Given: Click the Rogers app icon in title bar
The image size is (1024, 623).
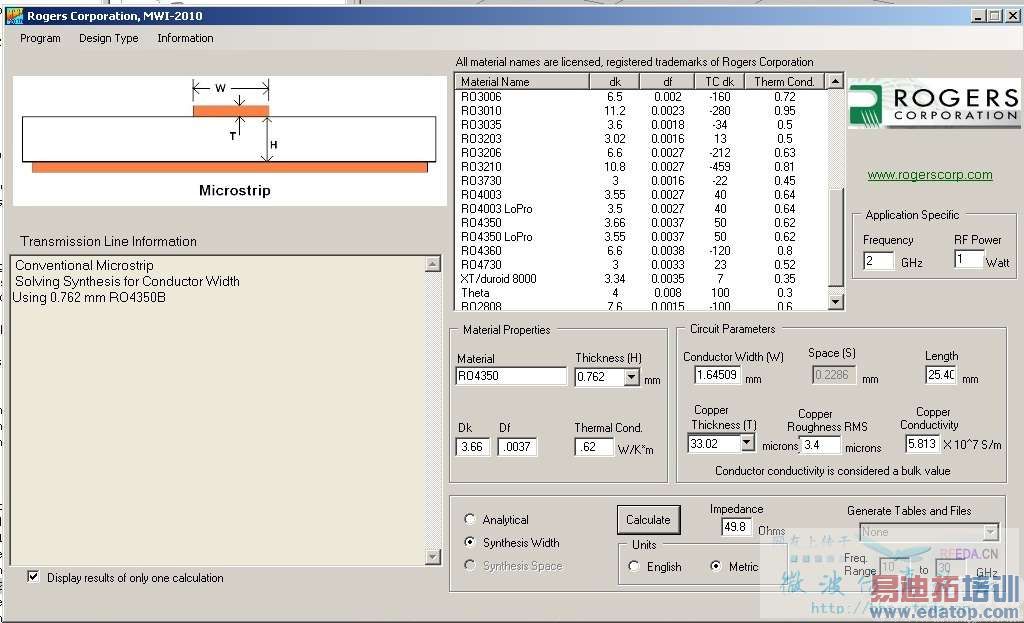Looking at the screenshot, I should pyautogui.click(x=14, y=16).
